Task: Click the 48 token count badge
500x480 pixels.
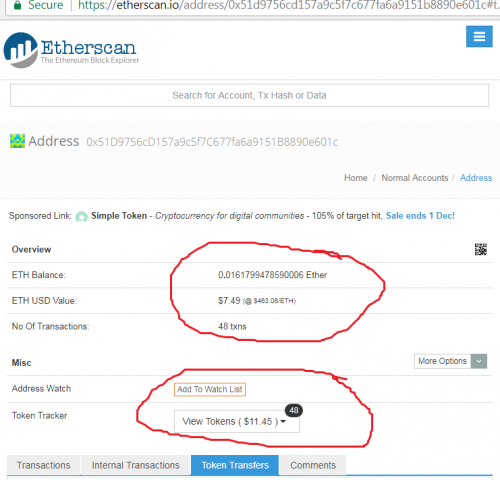Action: 294,410
